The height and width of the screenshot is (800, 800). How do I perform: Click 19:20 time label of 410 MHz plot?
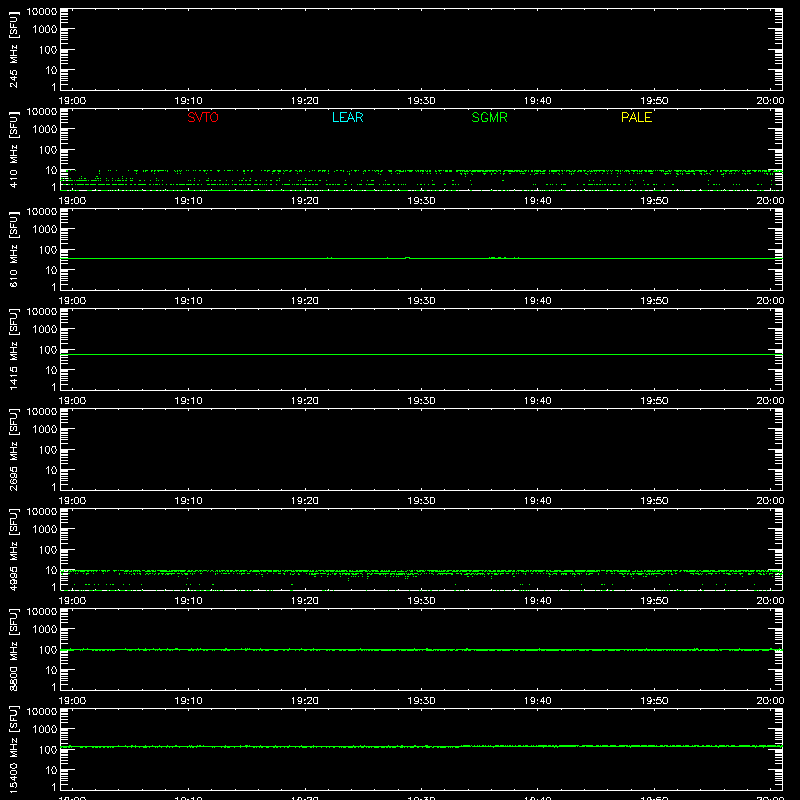[x=305, y=201]
